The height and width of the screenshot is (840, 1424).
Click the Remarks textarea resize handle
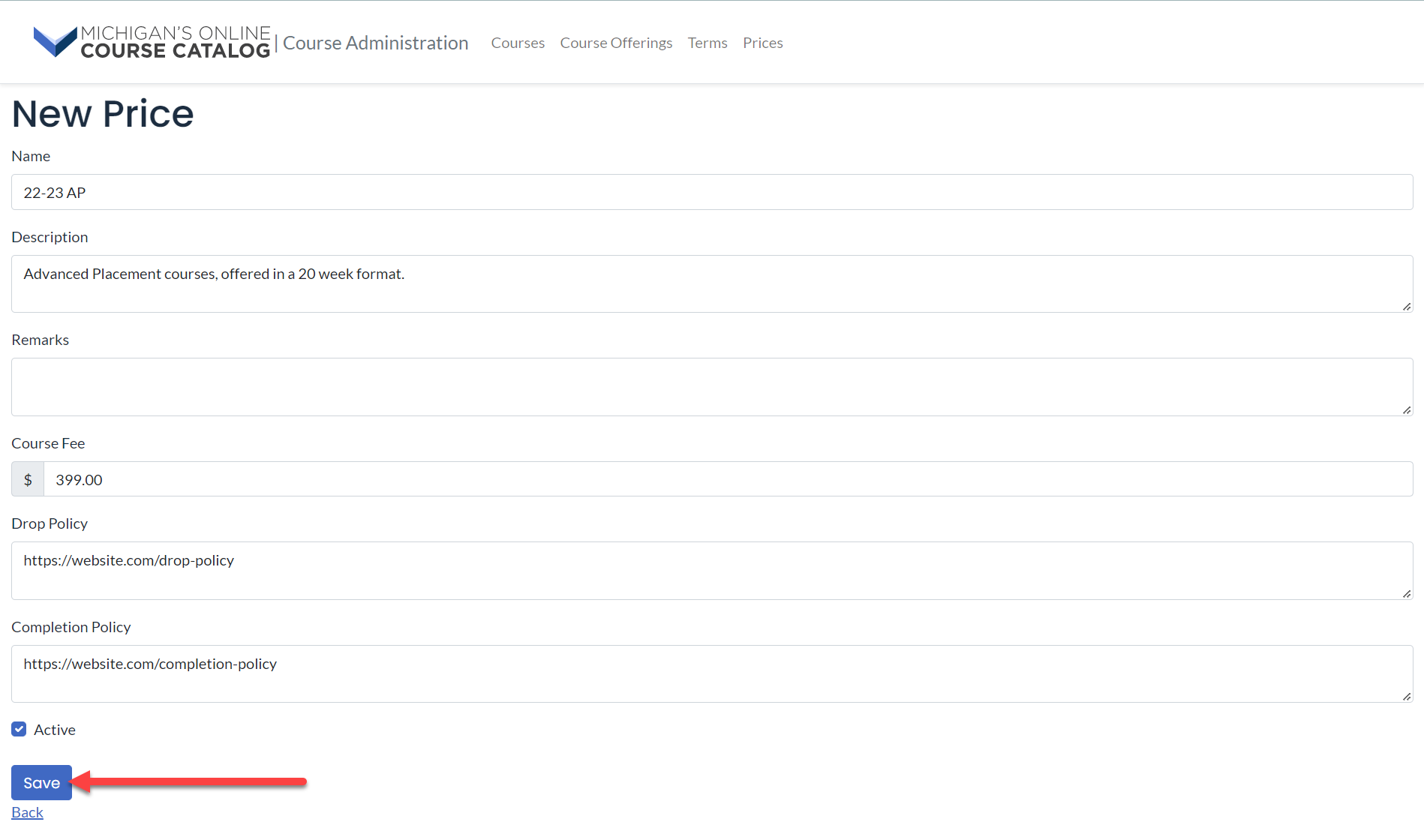point(1407,409)
